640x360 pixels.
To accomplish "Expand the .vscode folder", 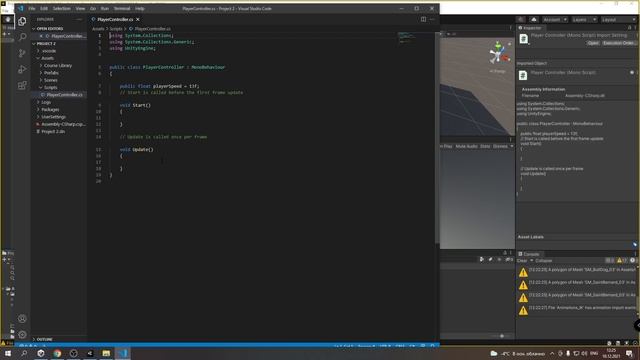I will pyautogui.click(x=49, y=51).
